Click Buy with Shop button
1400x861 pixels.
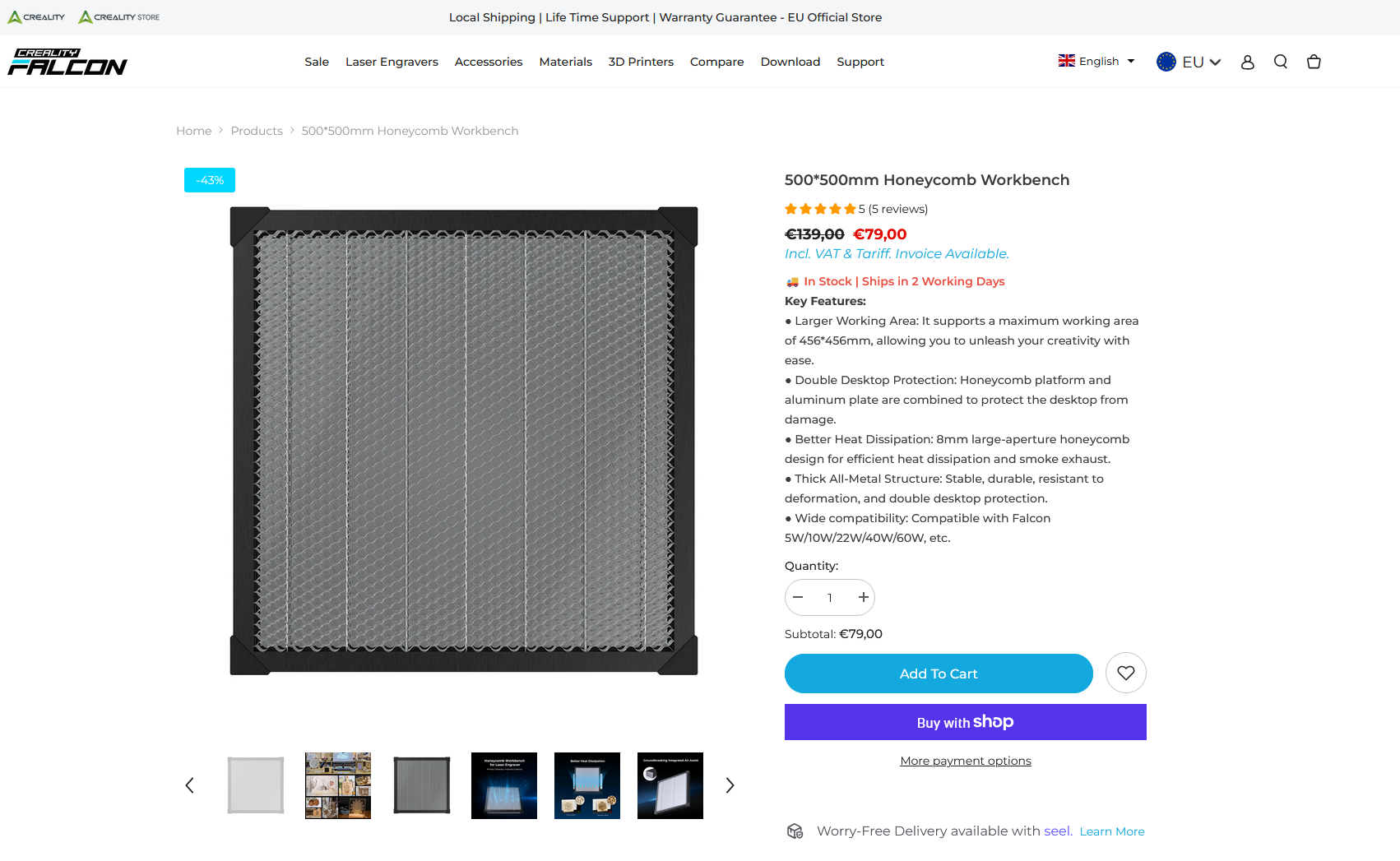966,722
